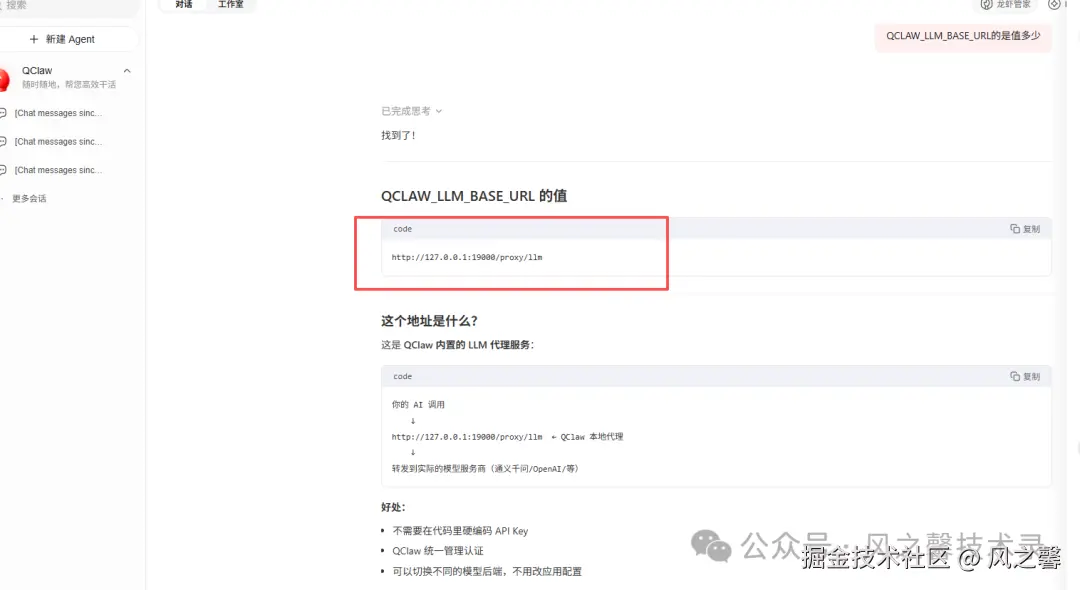Expand the 已完成思考 thinking section
Image resolution: width=1080 pixels, height=590 pixels.
coord(411,111)
